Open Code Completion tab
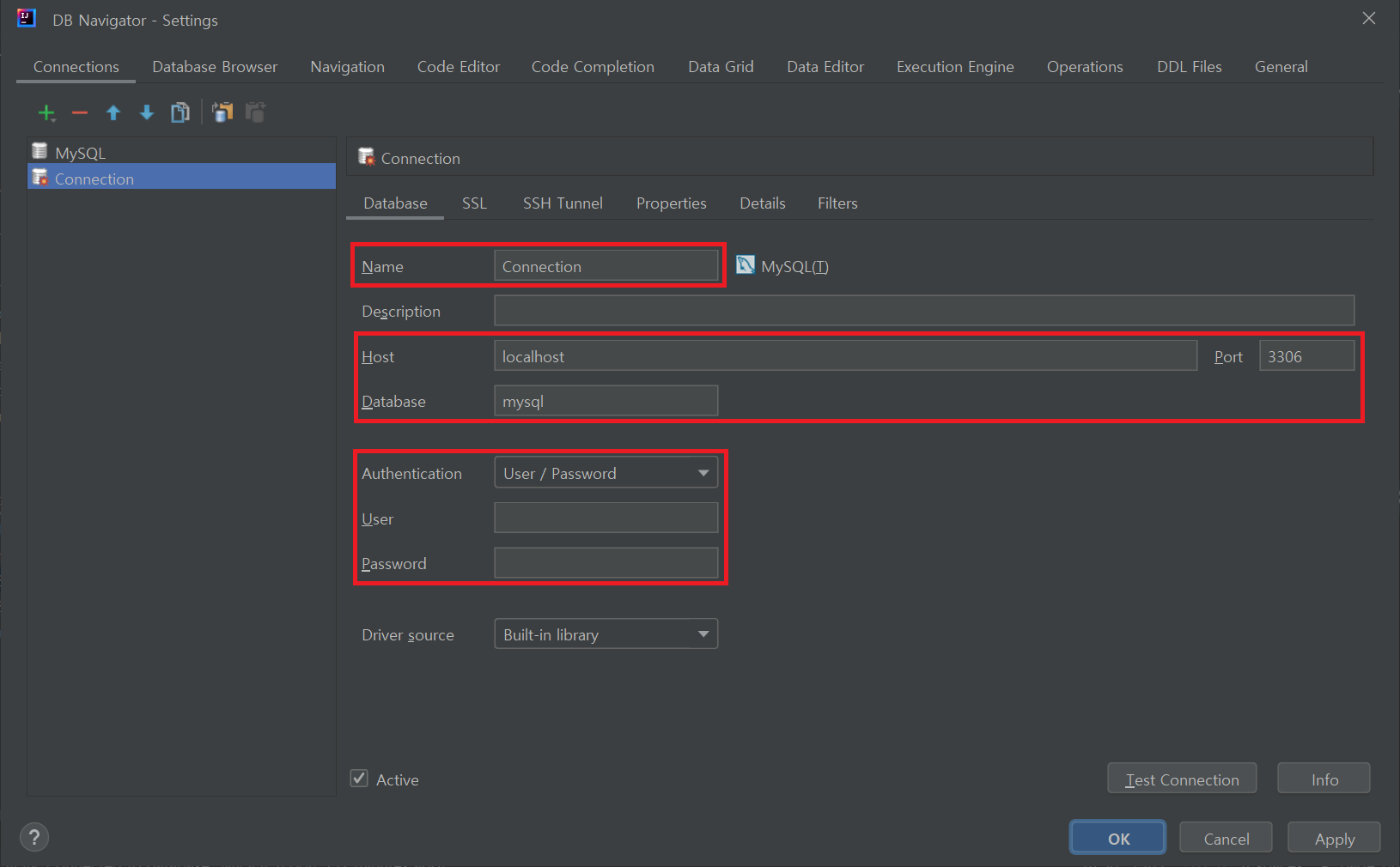Screen dimensions: 1400x867 click(x=593, y=67)
